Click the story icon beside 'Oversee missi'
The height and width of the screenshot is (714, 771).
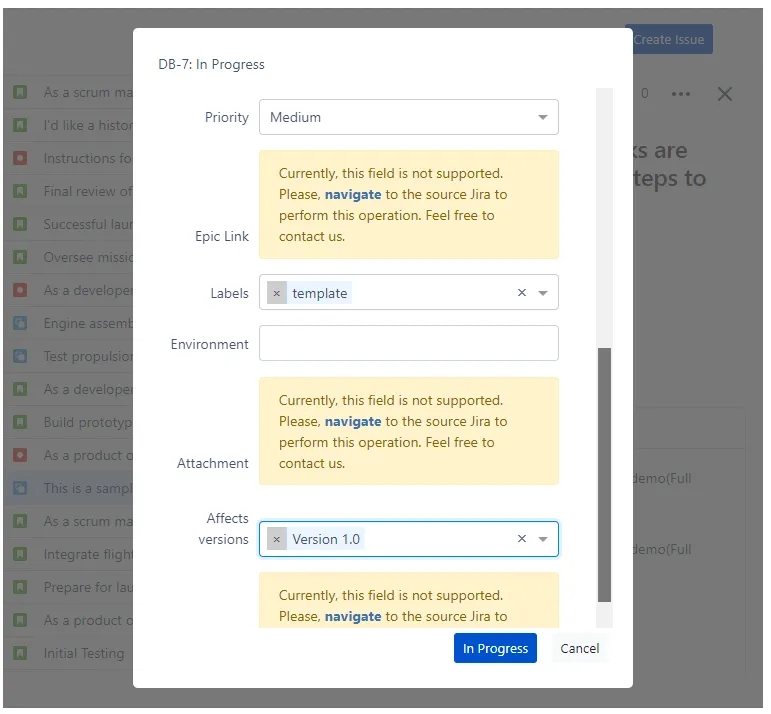(20, 257)
